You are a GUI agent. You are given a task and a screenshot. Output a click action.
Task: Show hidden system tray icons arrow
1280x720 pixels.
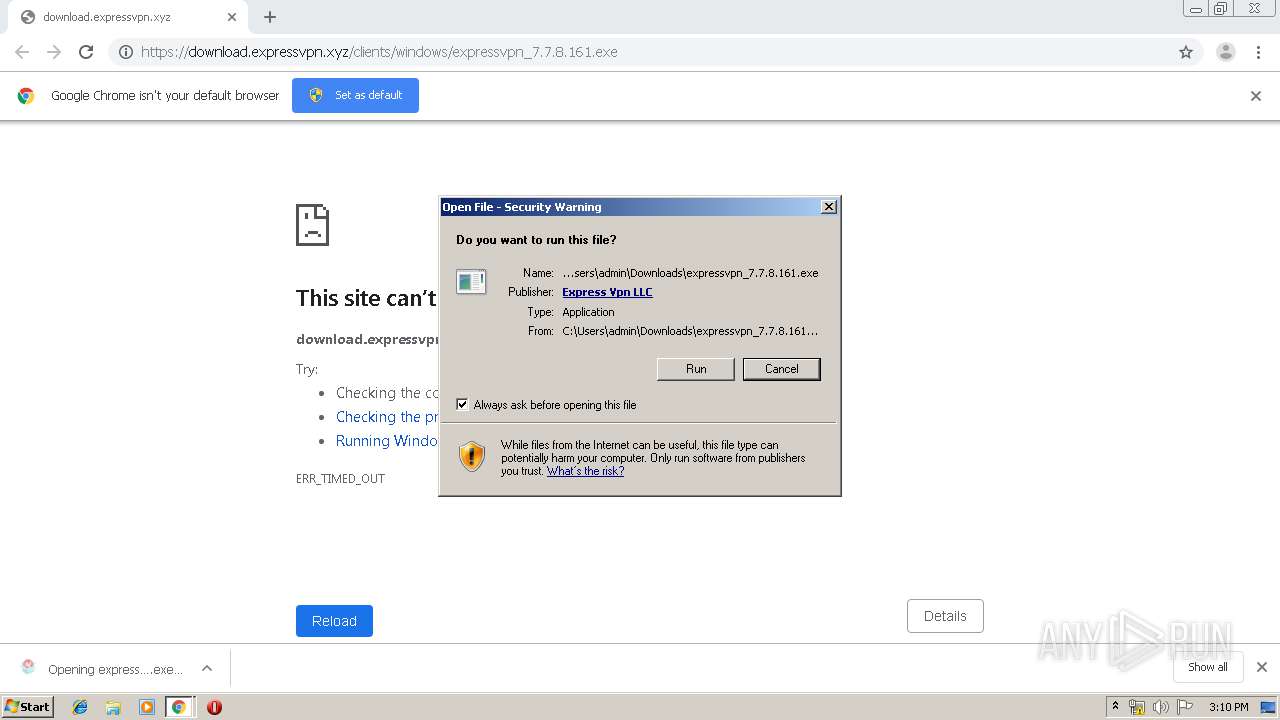tap(1115, 706)
